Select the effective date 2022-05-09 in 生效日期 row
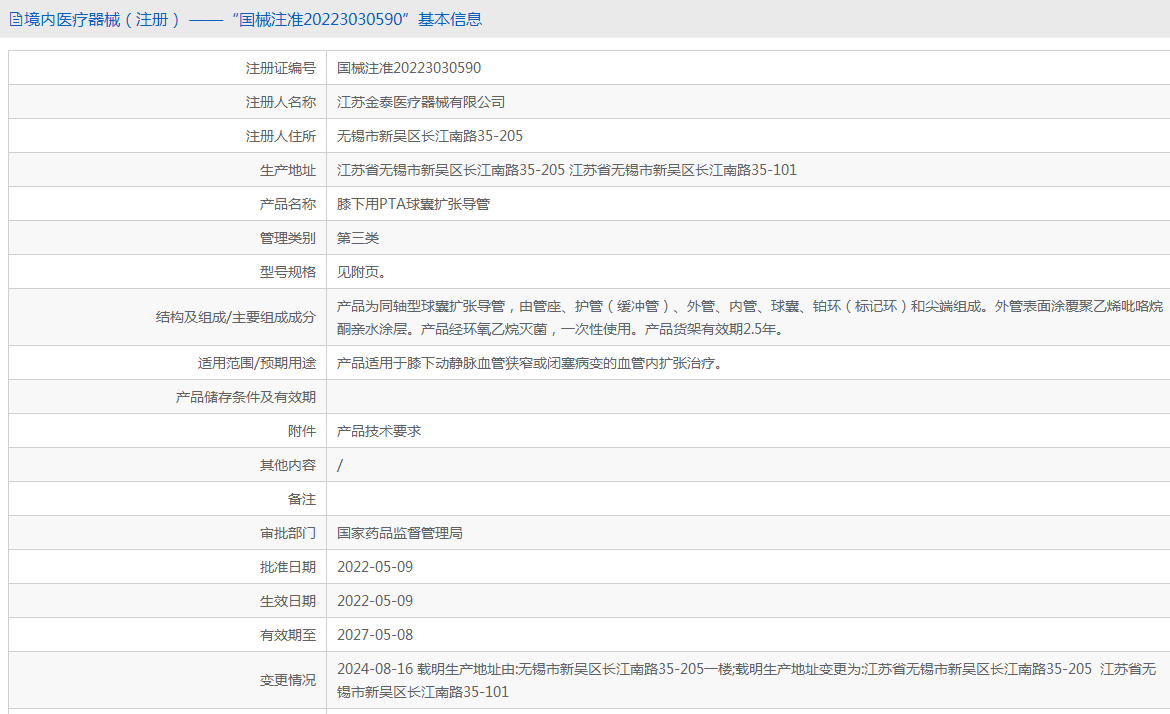1170x714 pixels. tap(375, 601)
